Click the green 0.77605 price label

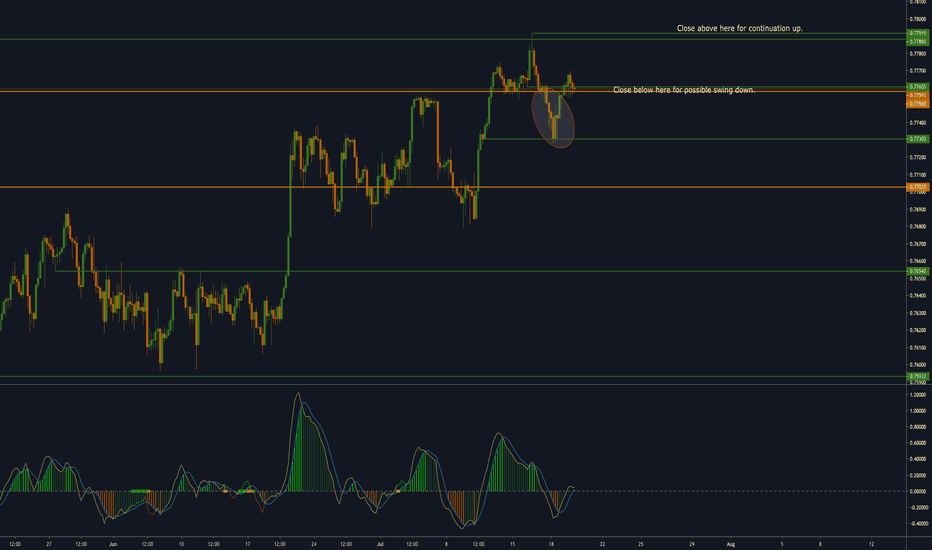918,87
